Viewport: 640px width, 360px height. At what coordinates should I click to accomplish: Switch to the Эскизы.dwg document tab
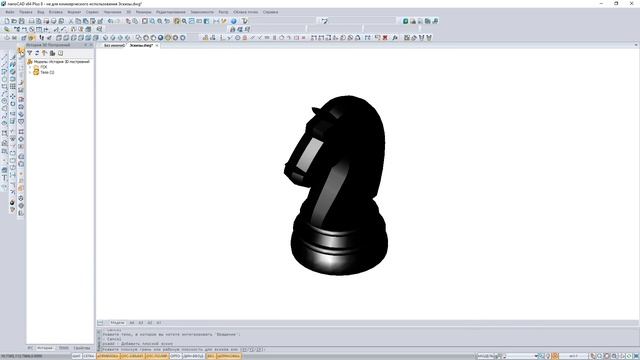[x=141, y=45]
